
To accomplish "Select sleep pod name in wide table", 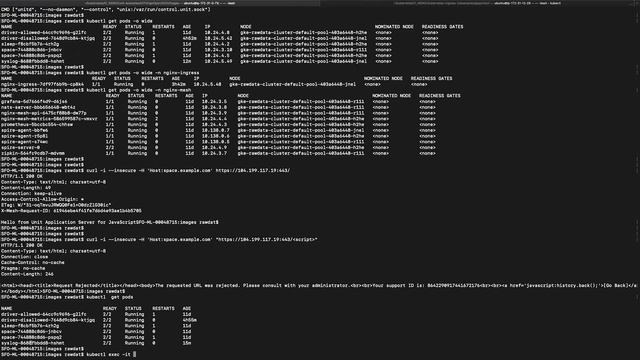I will (30, 44).
